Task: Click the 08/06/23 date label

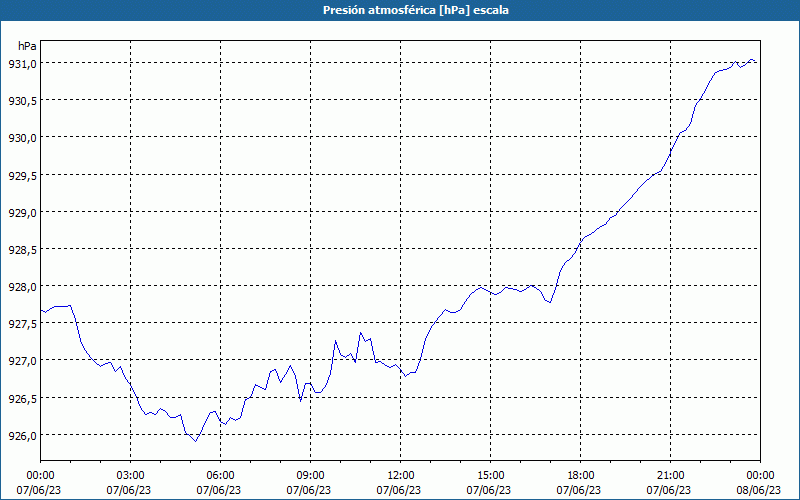Action: [759, 490]
